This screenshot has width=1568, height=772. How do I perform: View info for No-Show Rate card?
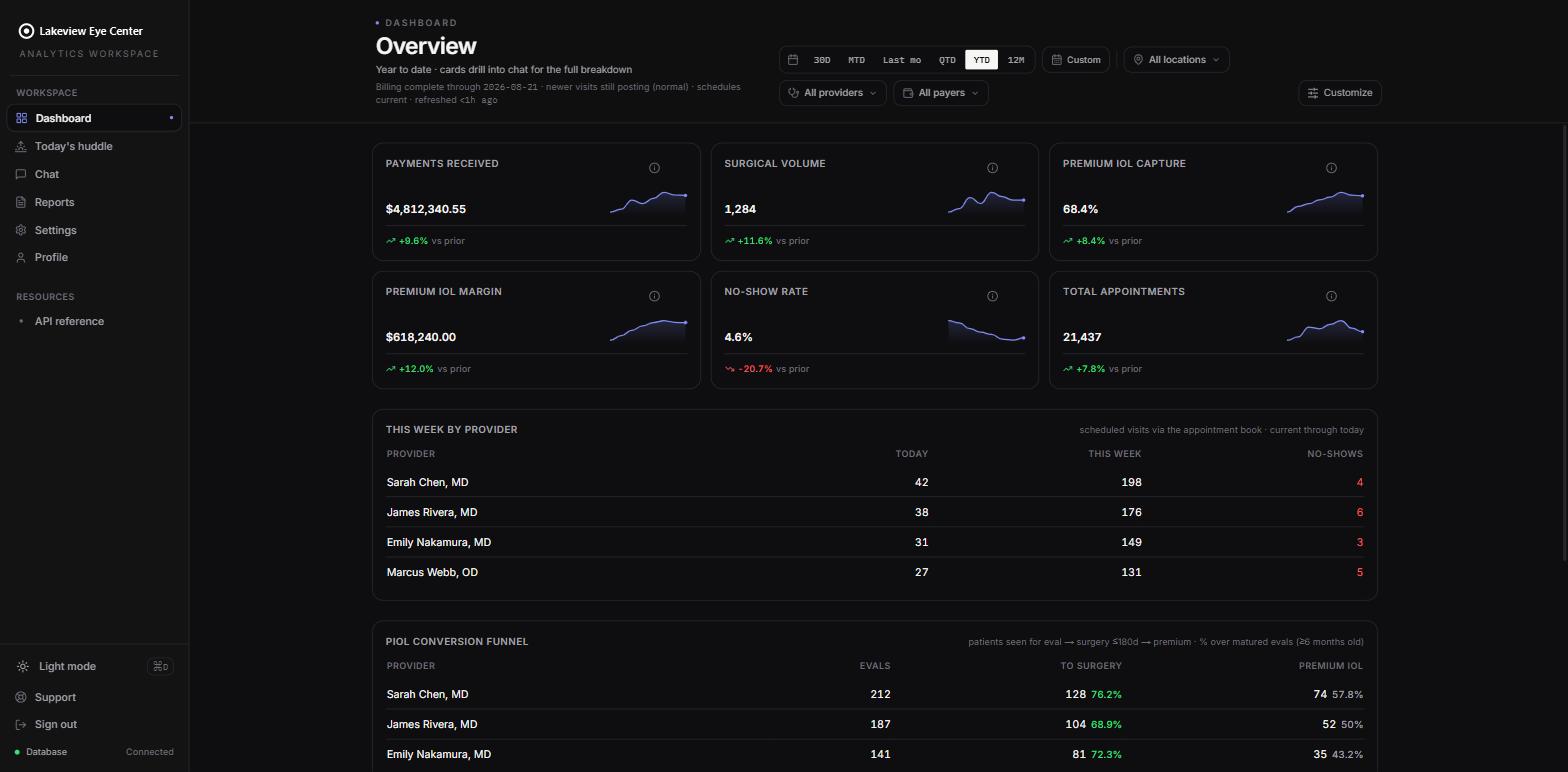pyautogui.click(x=992, y=296)
